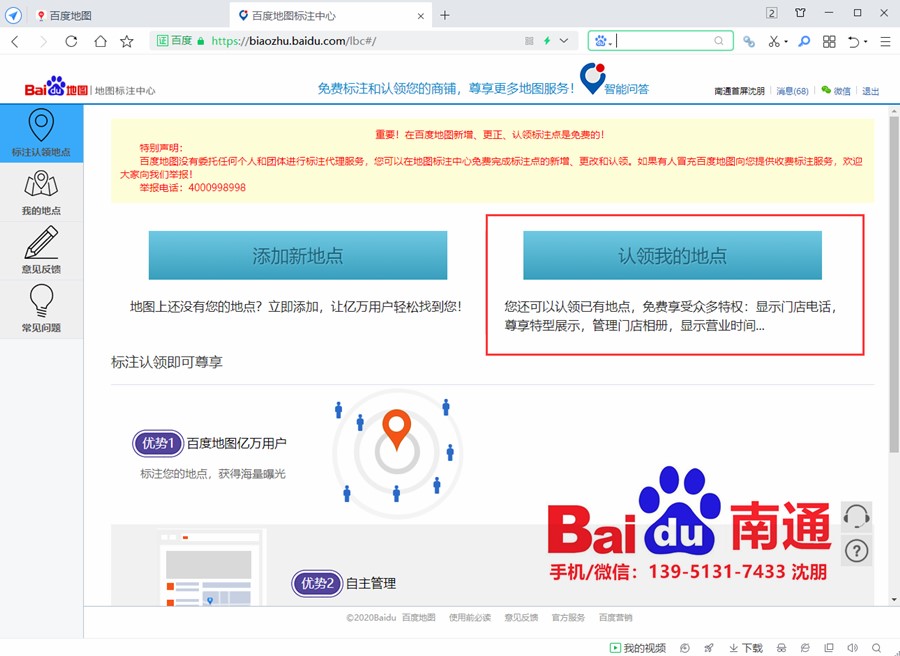Click the 添加新地点 button
This screenshot has width=900, height=656.
point(298,255)
